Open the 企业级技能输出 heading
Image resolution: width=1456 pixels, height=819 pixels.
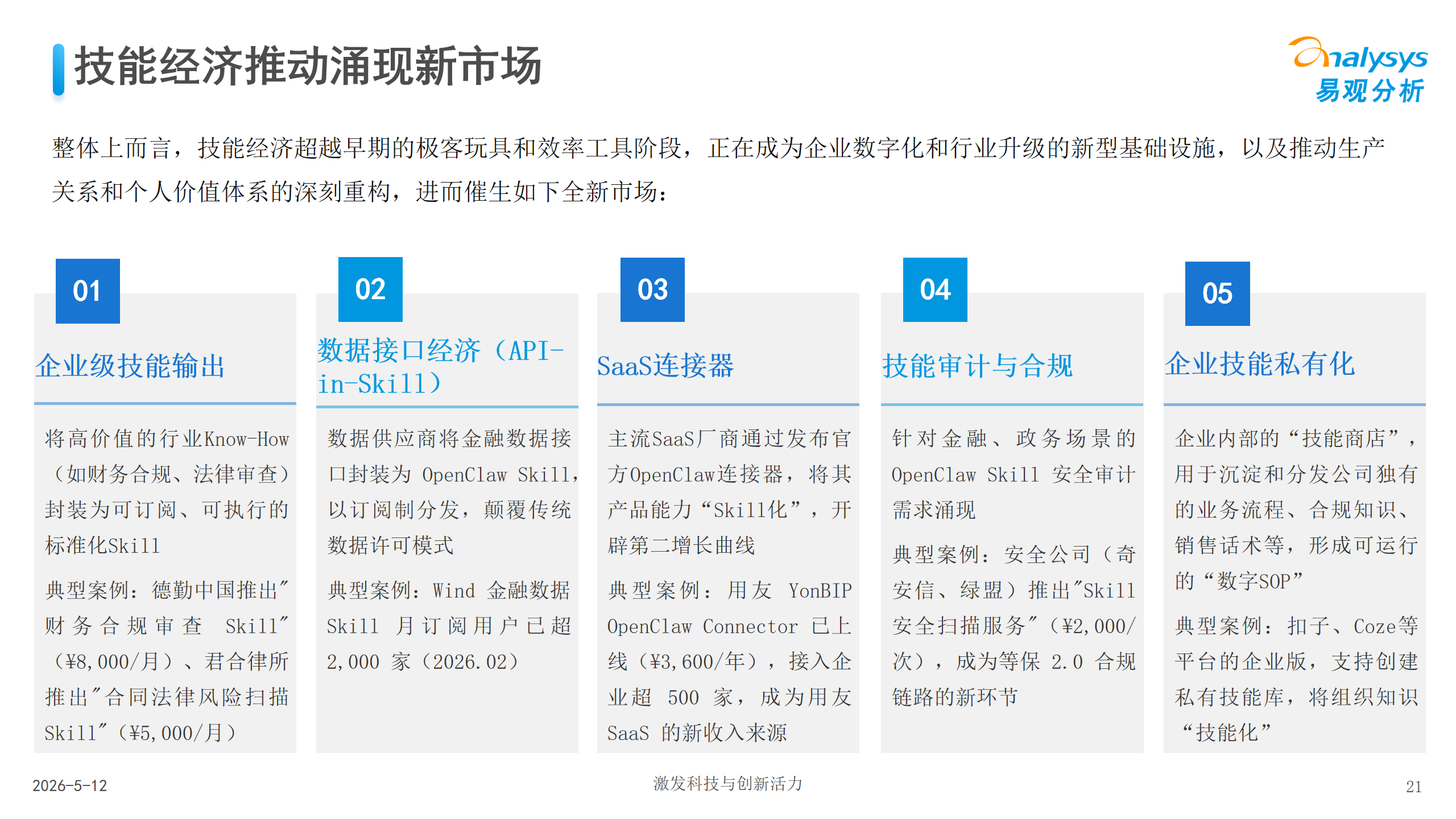tap(130, 366)
